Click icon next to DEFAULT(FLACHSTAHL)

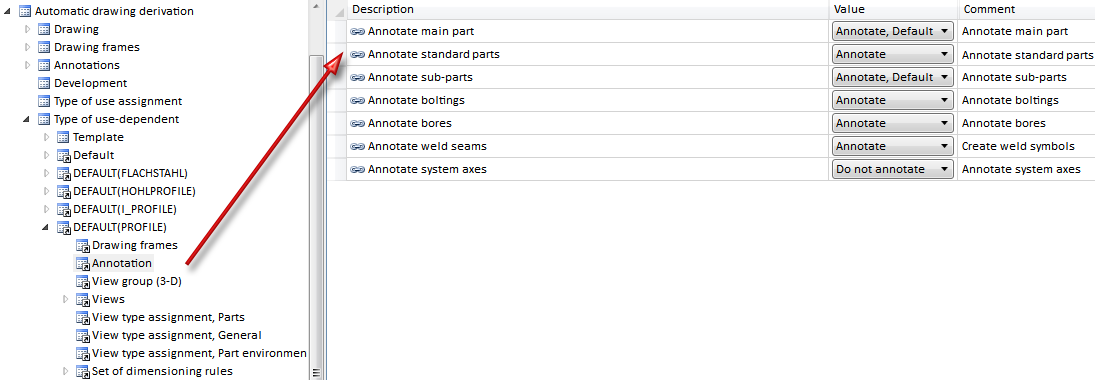tap(64, 173)
